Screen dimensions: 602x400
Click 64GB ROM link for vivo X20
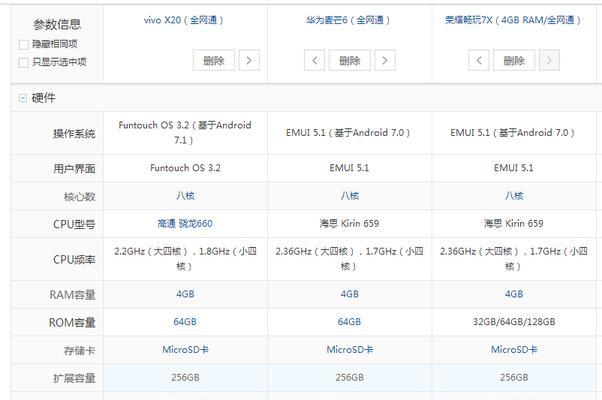coord(185,322)
